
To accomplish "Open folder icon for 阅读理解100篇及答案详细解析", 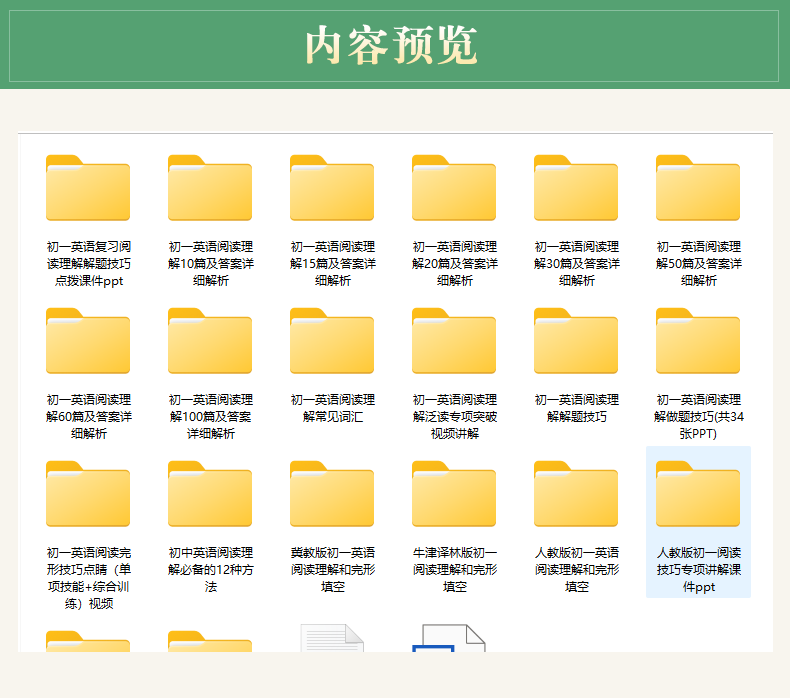I will [x=210, y=341].
